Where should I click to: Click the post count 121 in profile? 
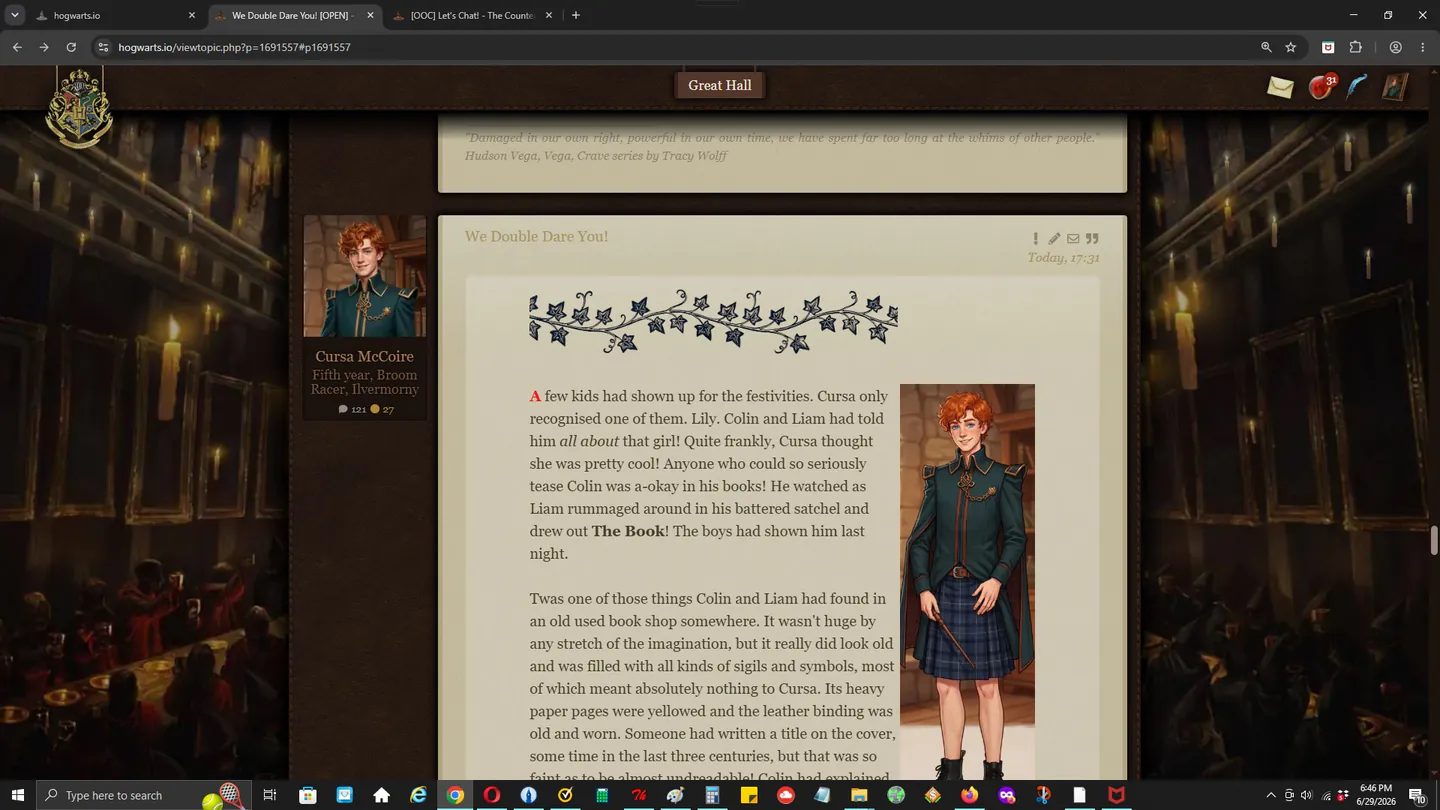pos(352,409)
